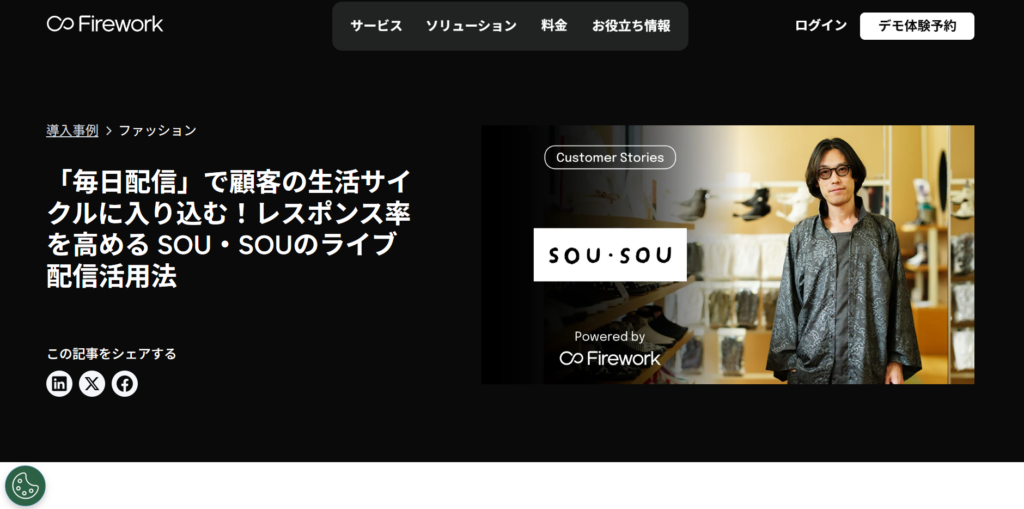This screenshot has height=509, width=1024.
Task: Expand the お役立ち情報 menu
Action: (x=631, y=25)
